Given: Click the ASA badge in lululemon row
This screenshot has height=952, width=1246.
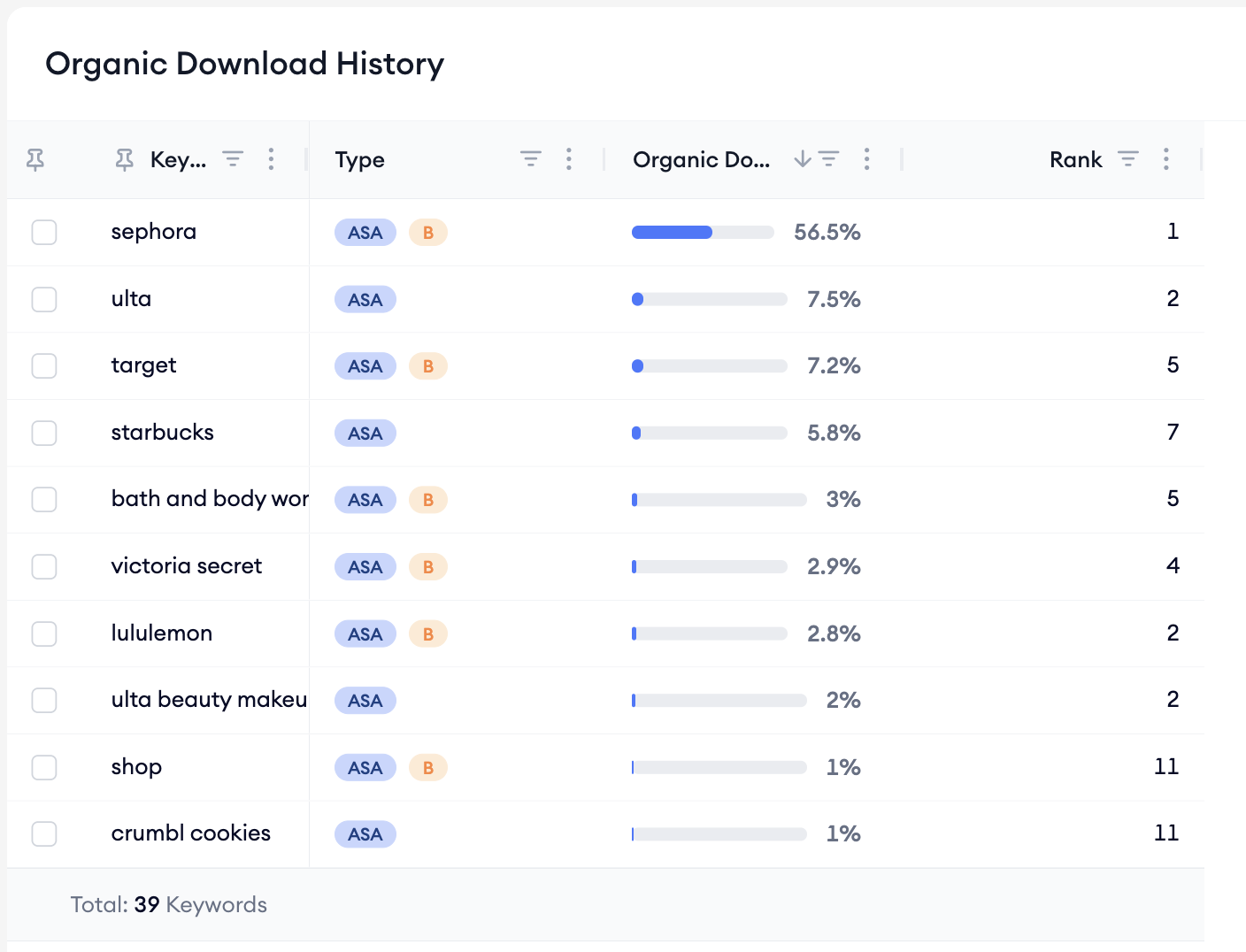Looking at the screenshot, I should (365, 634).
